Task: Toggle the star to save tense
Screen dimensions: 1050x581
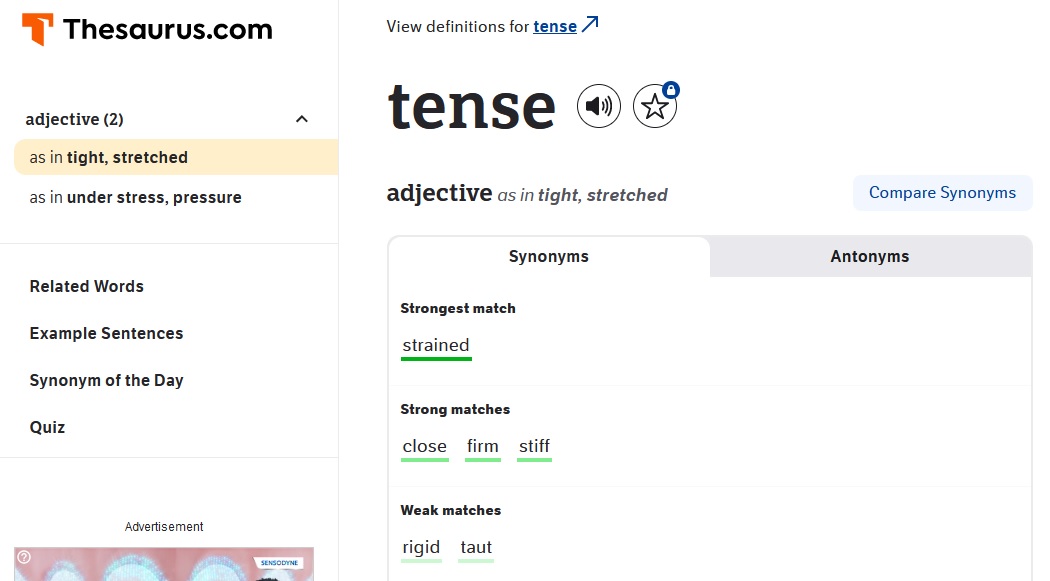Action: [655, 105]
